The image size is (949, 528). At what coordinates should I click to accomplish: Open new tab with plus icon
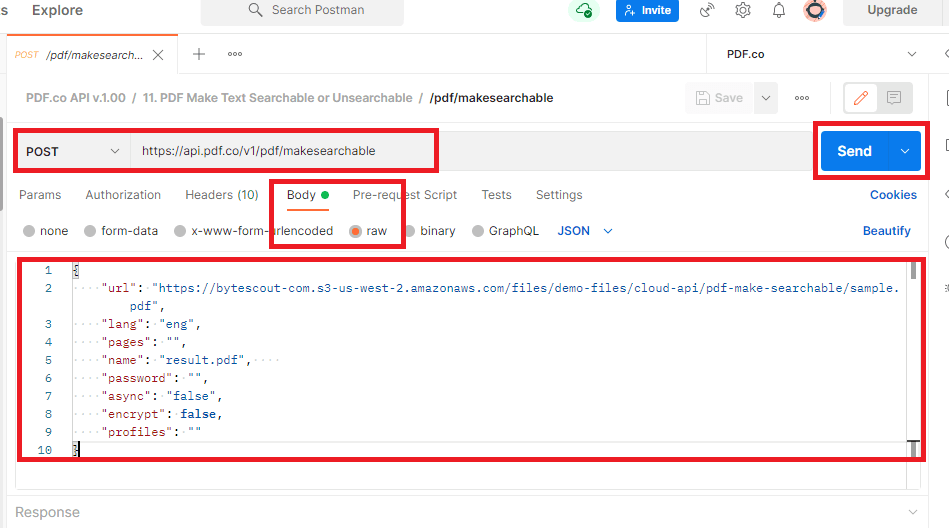[x=199, y=54]
